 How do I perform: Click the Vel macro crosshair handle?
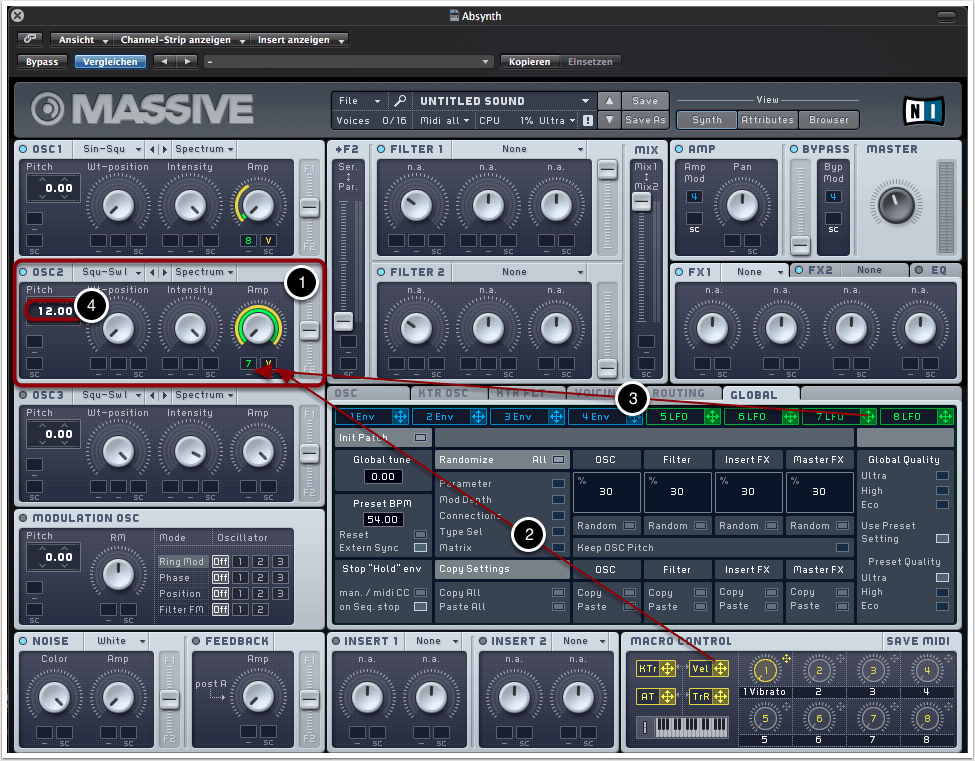tap(720, 669)
